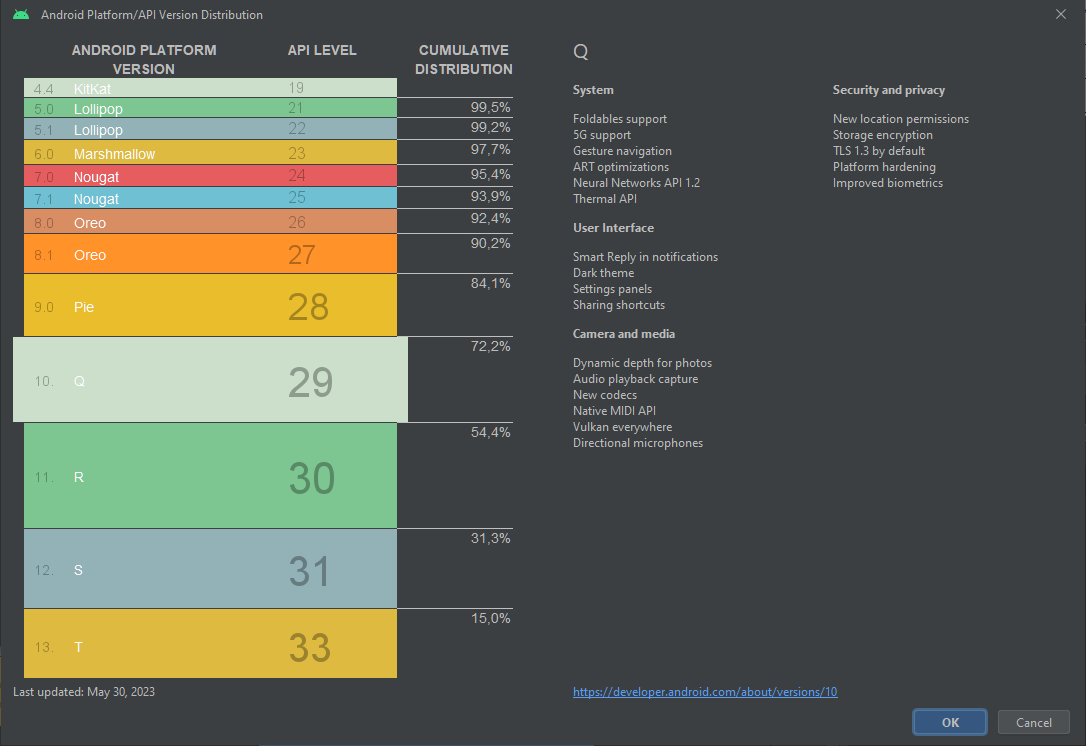Select the Android 13 T API 33 bar

210,645
